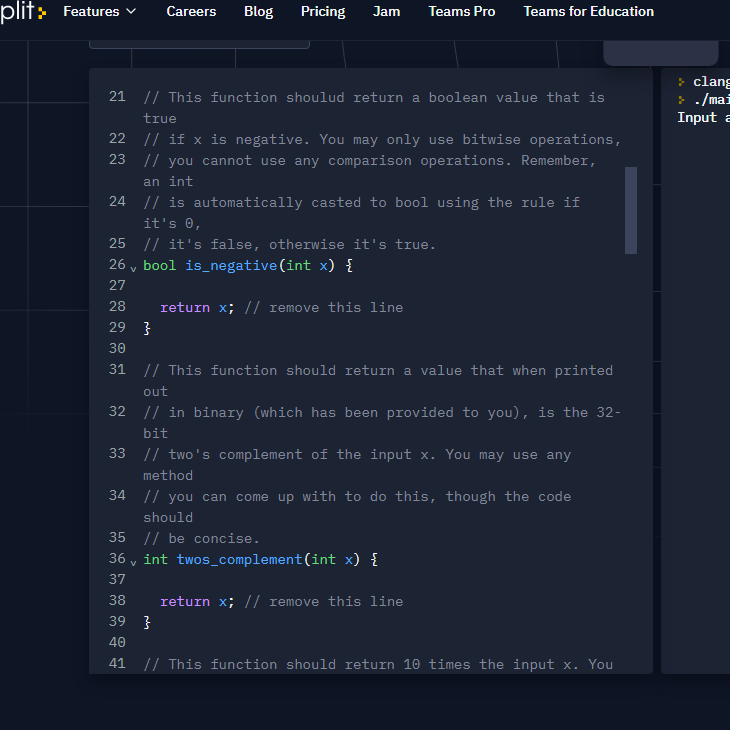Select Jam in the navigation bar
Viewport: 730px width, 730px height.
pos(386,12)
